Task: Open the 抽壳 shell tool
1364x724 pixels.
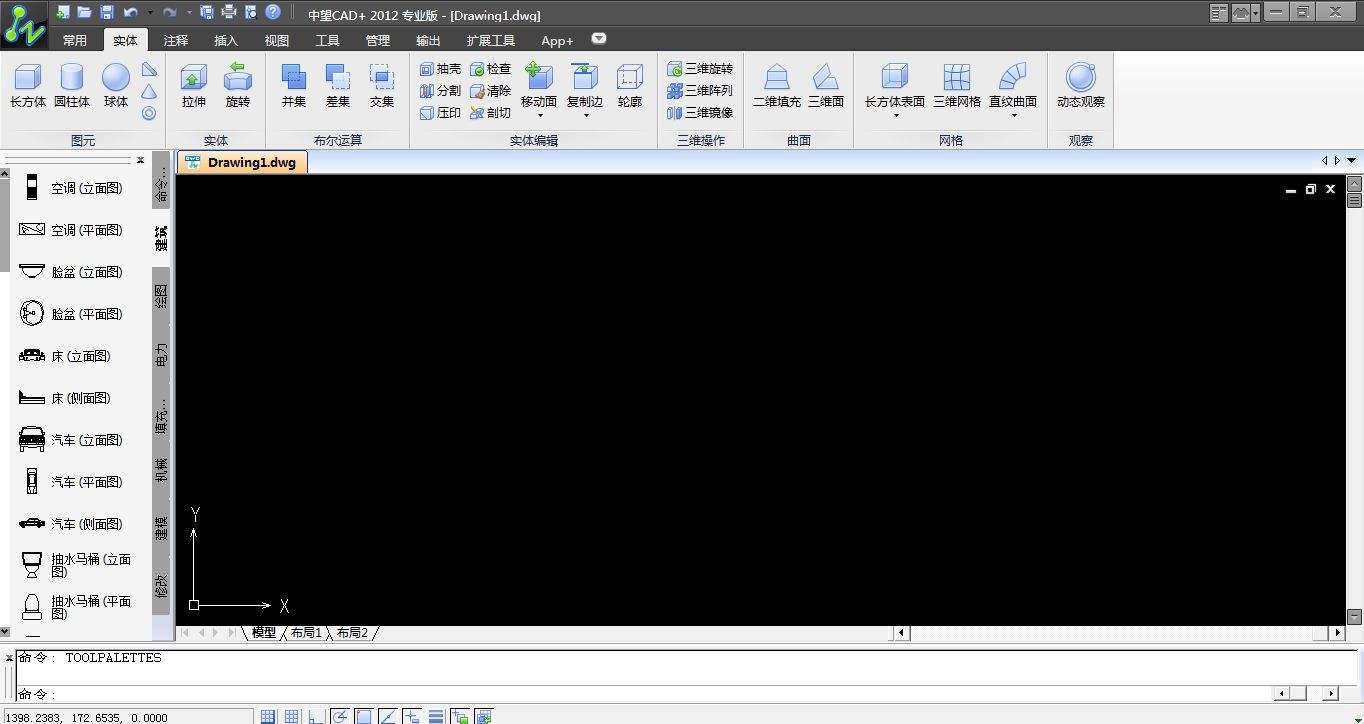Action: click(x=440, y=68)
